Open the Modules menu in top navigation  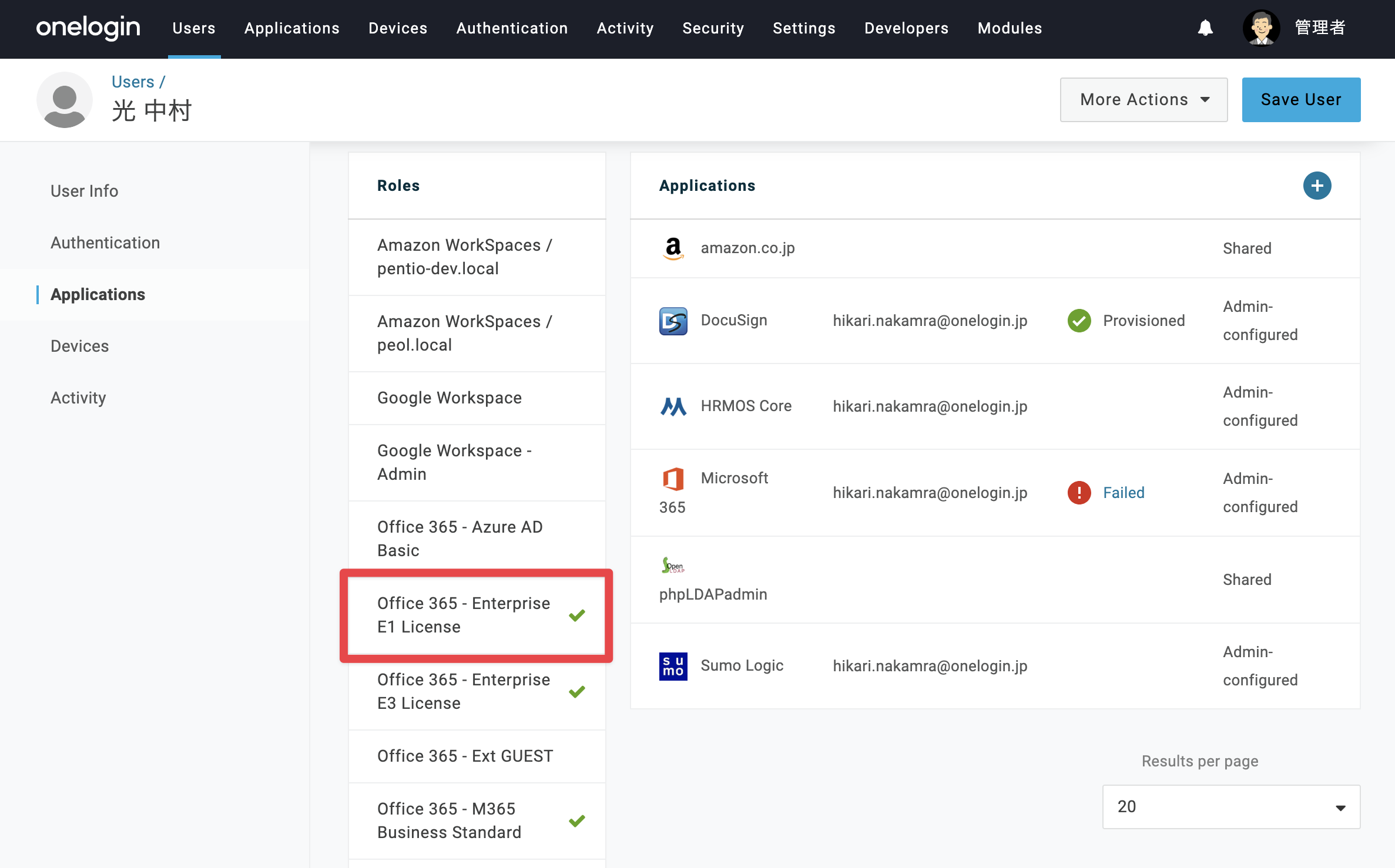(x=1010, y=28)
